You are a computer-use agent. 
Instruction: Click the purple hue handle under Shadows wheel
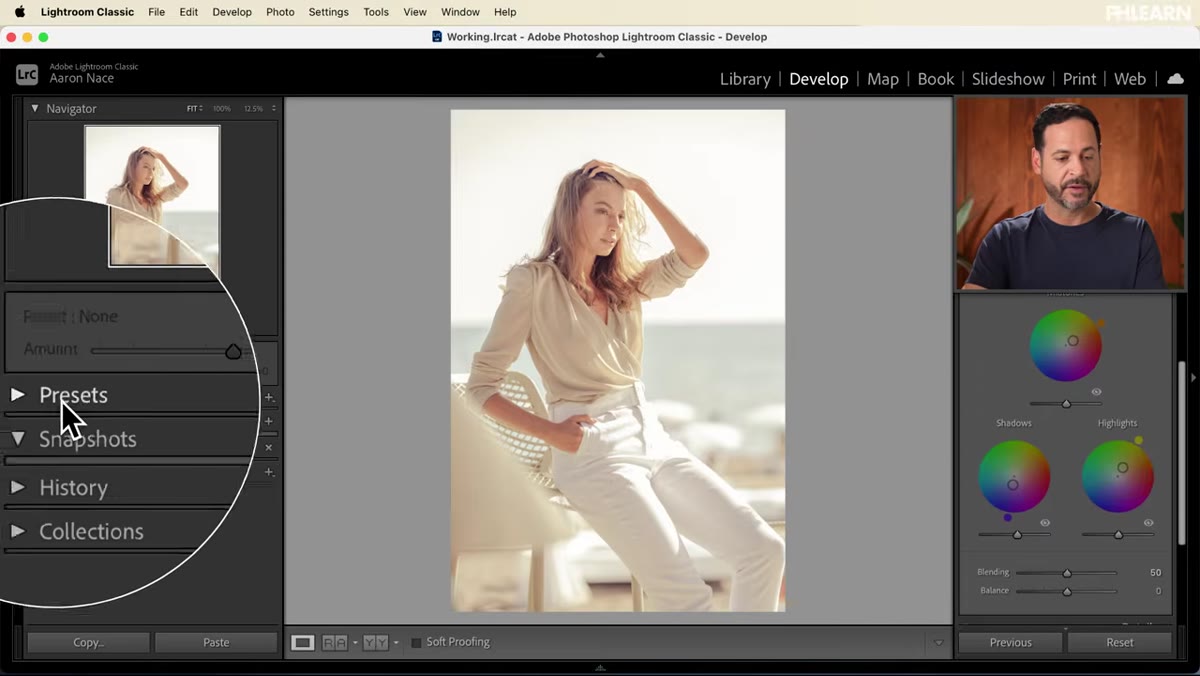coord(1007,517)
